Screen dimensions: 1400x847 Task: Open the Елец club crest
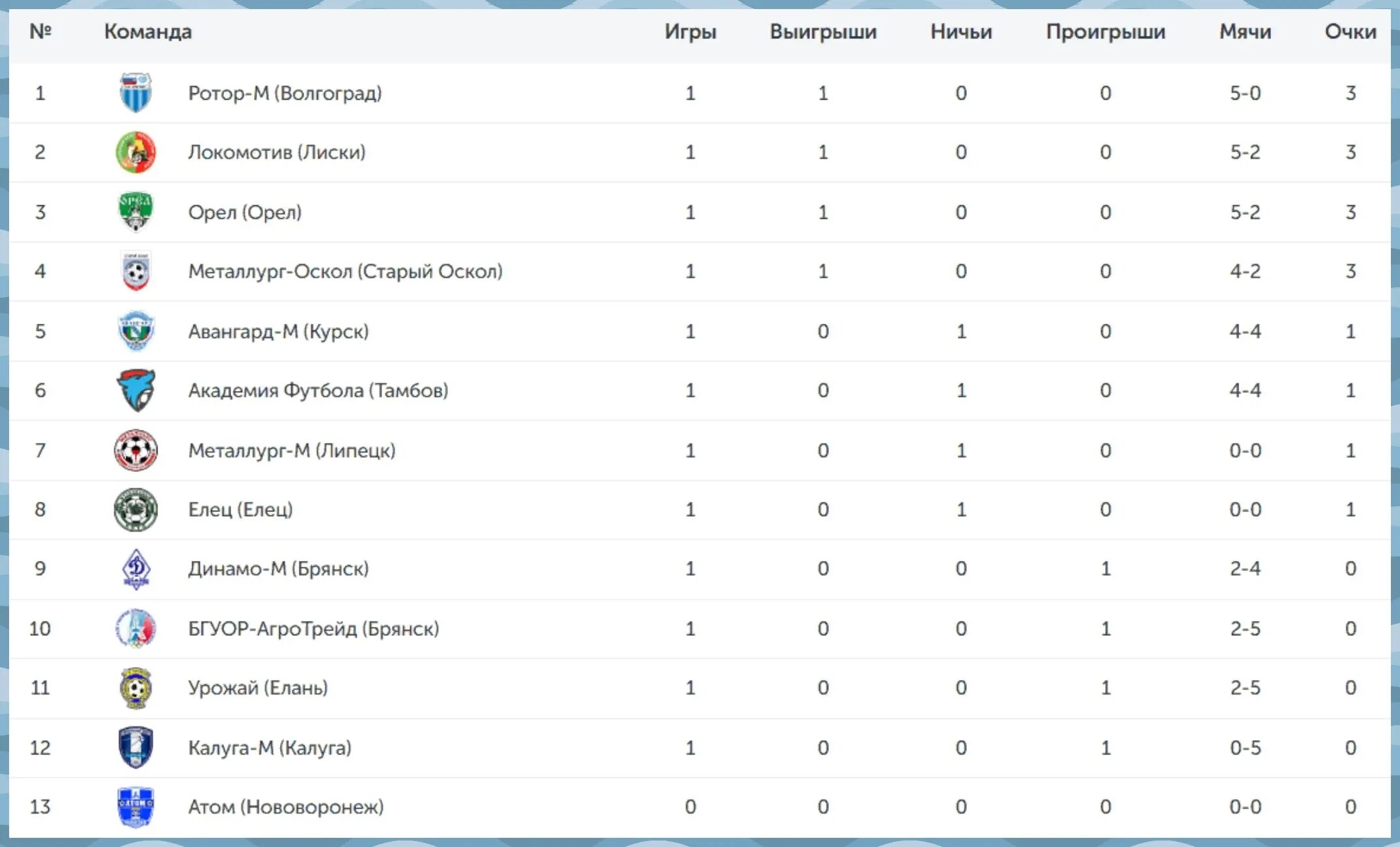136,510
